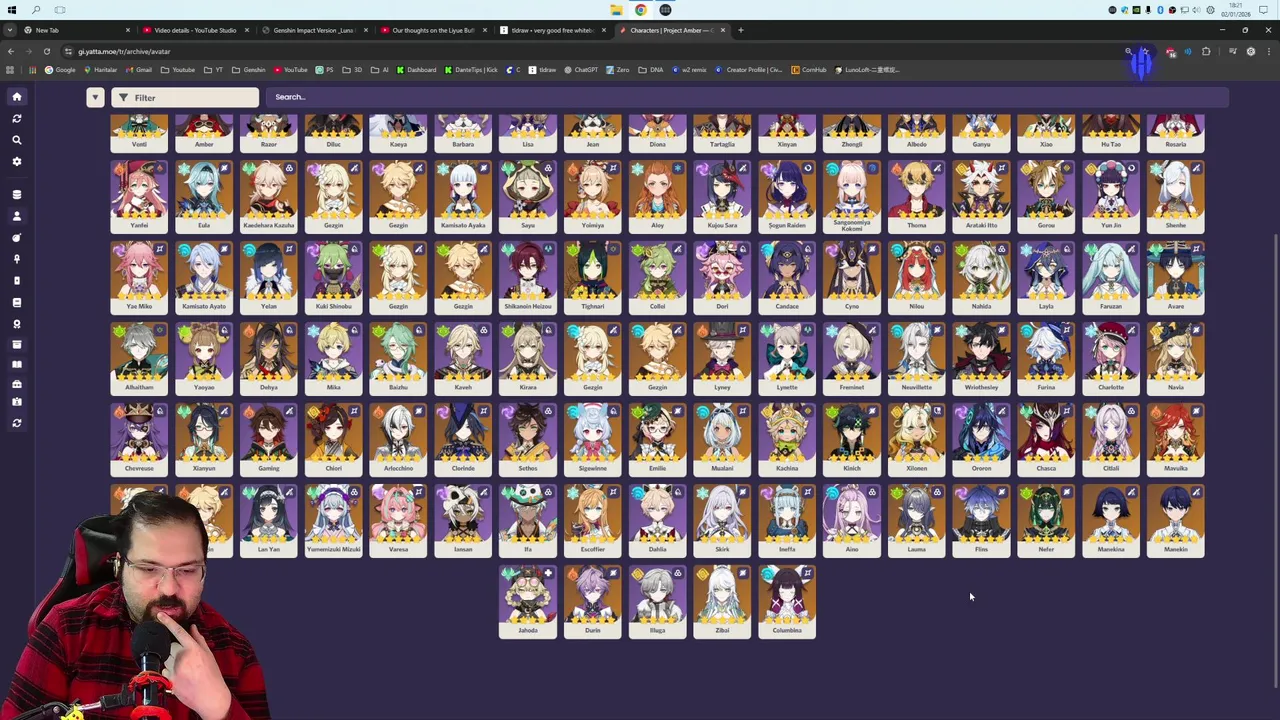
Task: Switch to Our thoughts on the Liyue Buff tab
Action: 433,30
